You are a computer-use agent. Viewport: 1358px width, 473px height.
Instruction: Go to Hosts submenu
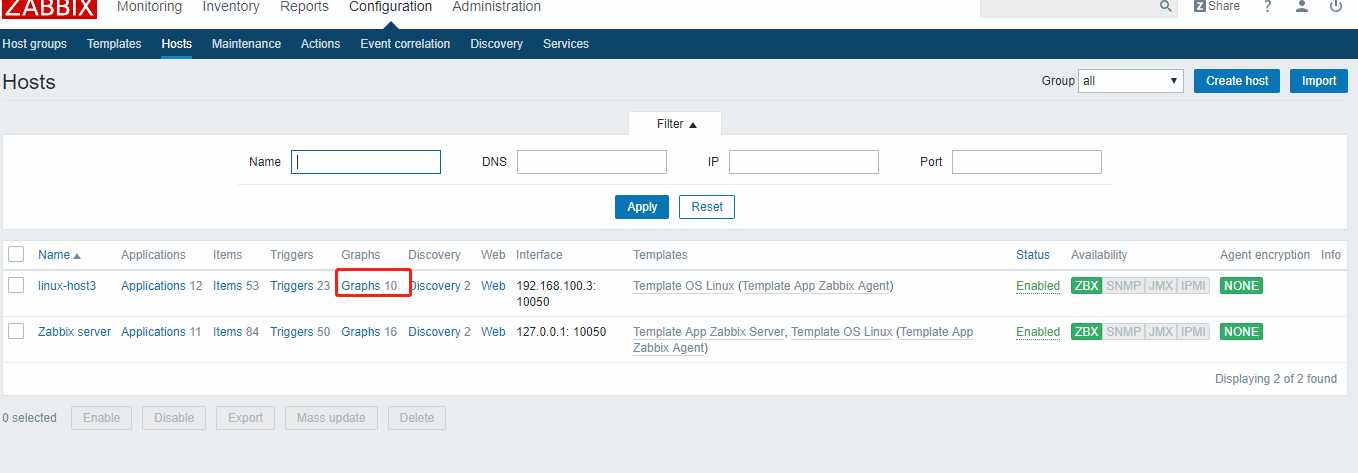[177, 44]
